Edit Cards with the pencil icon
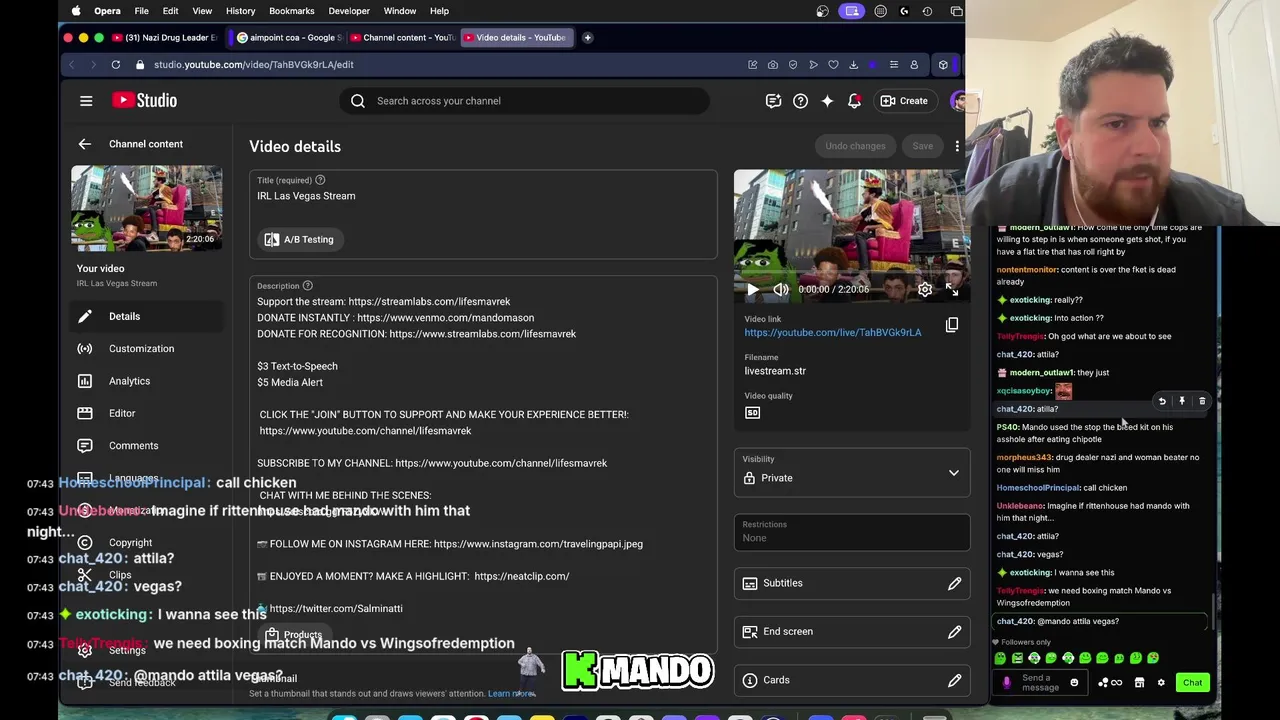Image resolution: width=1280 pixels, height=720 pixels. [954, 680]
